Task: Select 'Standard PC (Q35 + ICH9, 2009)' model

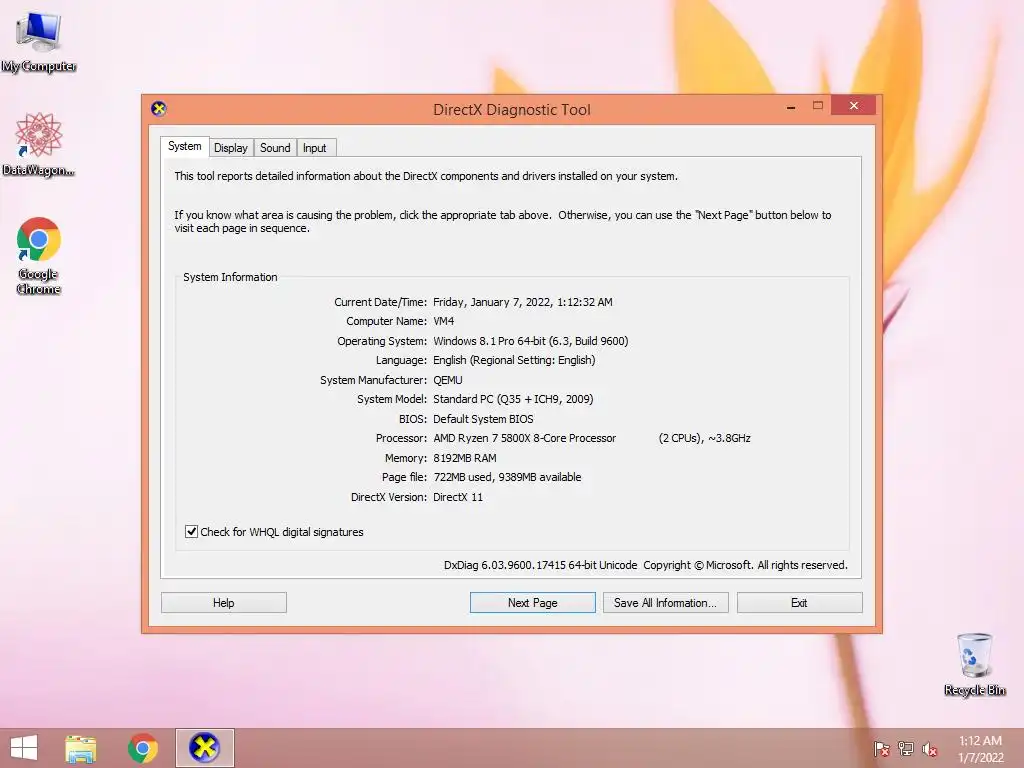Action: 513,399
